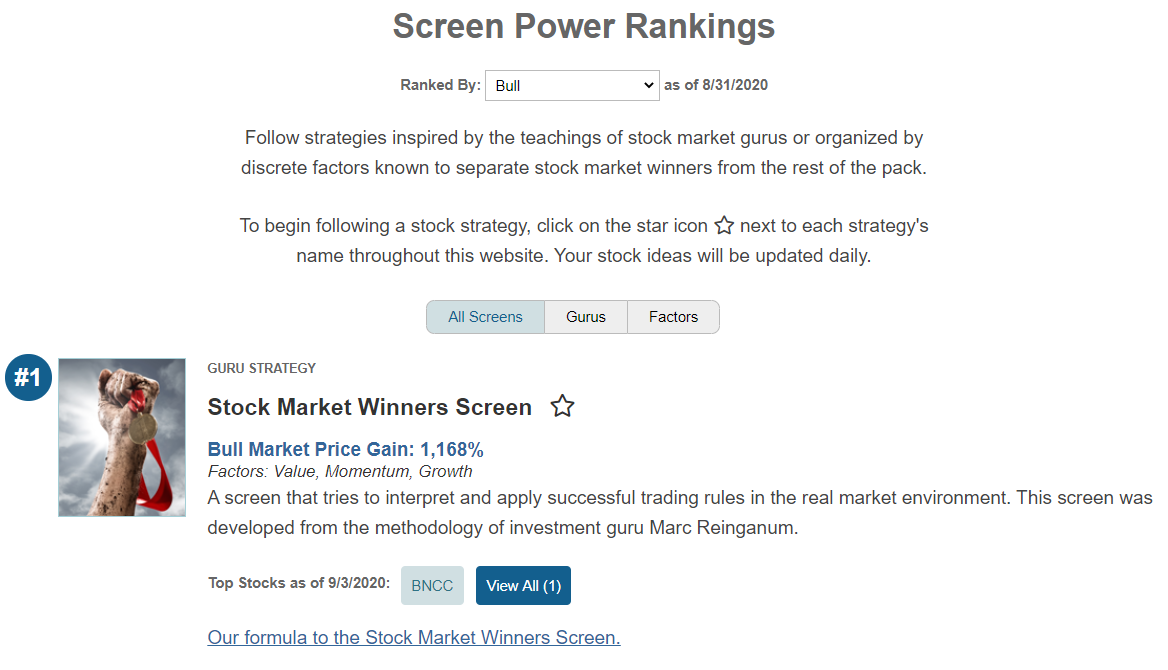Viewport: 1168px width, 670px height.
Task: Select the Factors tab
Action: coord(673,317)
